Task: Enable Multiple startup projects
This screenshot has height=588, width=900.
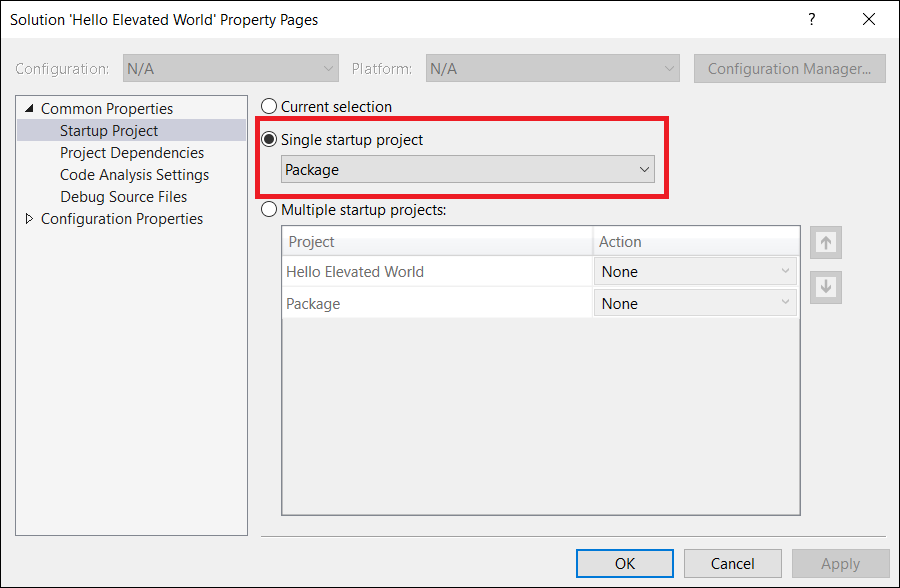Action: (268, 210)
